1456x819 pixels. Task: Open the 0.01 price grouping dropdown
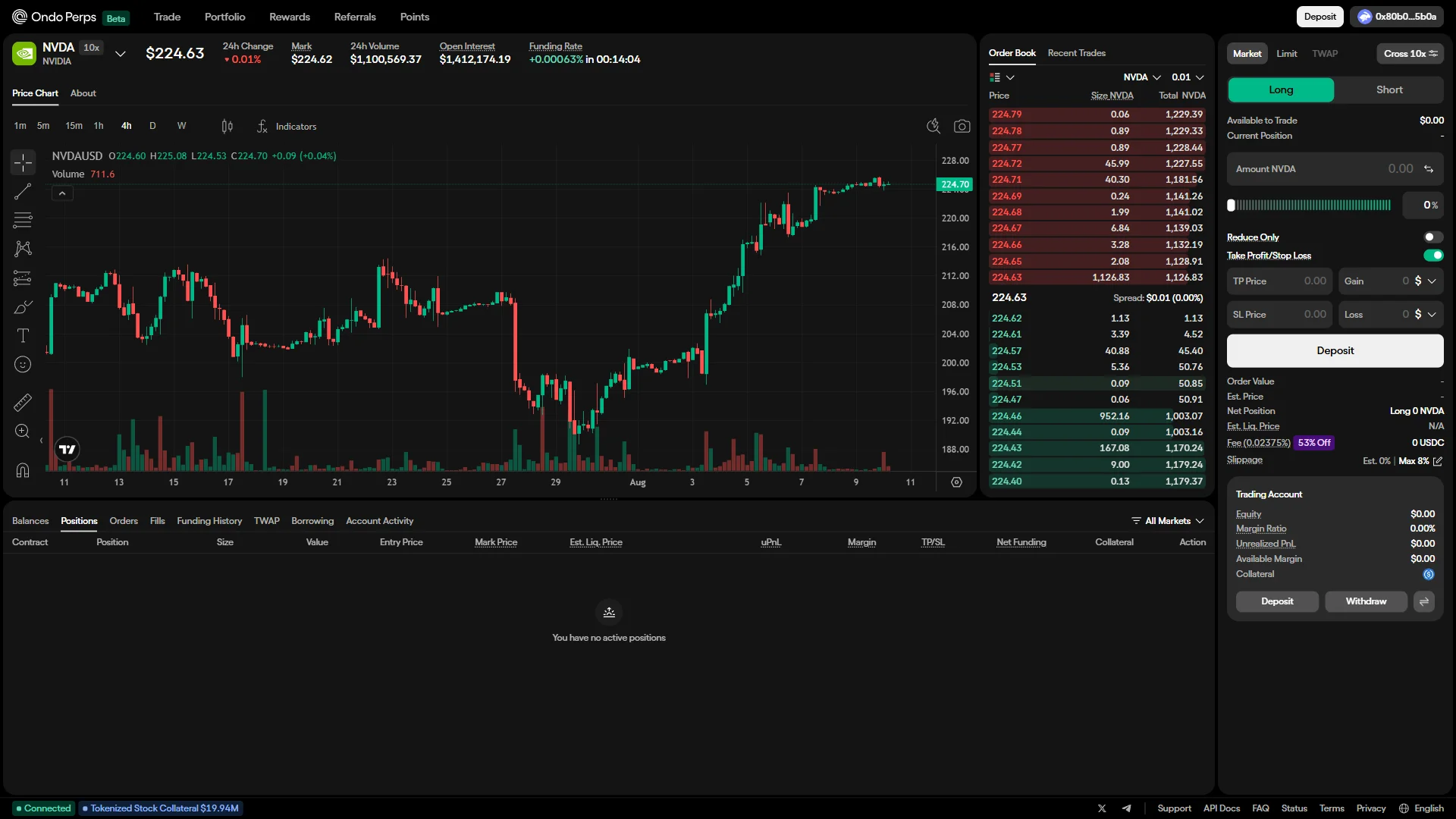(x=1188, y=77)
